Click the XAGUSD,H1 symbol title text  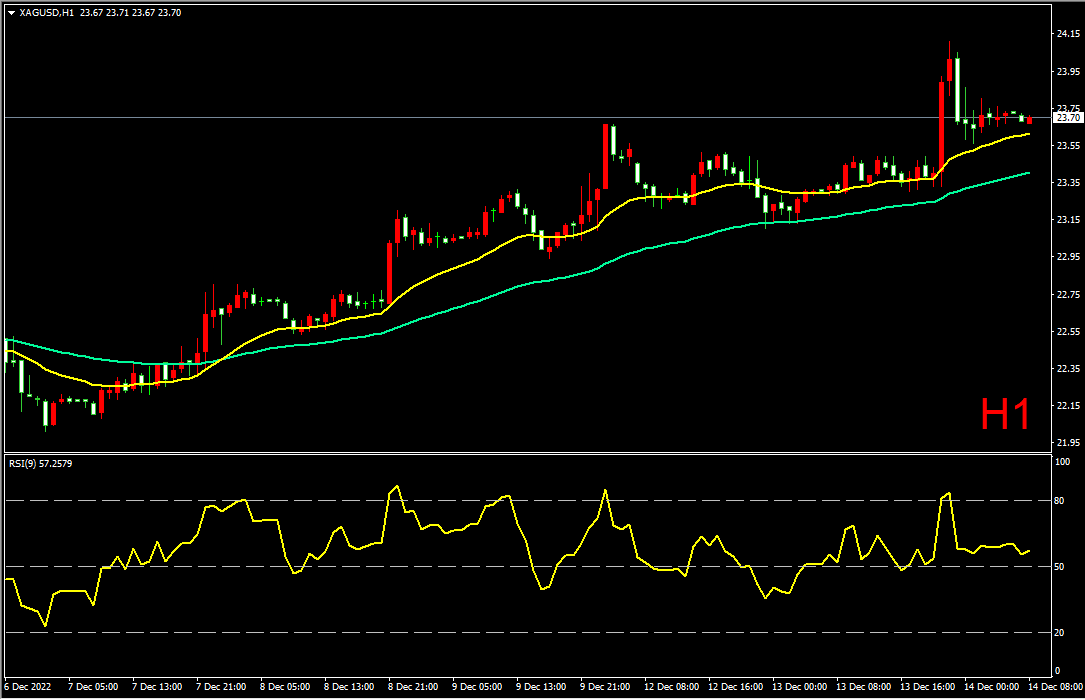point(47,12)
